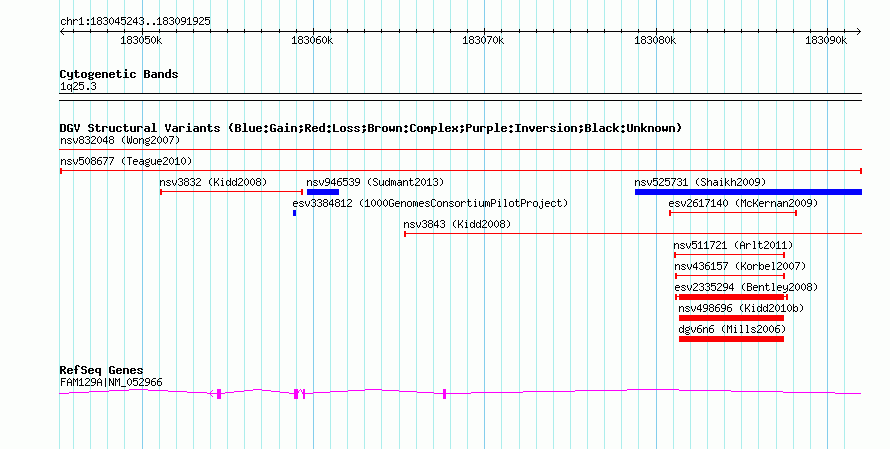Screen dimensions: 890x449
Task: Click the esv3384812 1000GenomesConsortiumPilotProject label
Action: (430, 203)
